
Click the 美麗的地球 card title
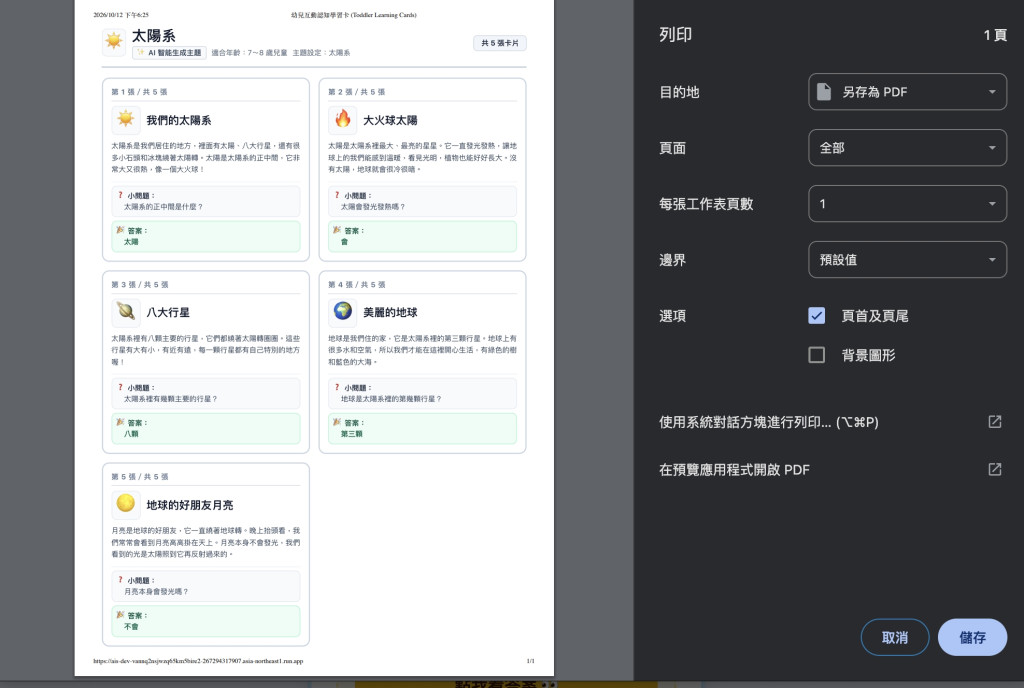(390, 313)
